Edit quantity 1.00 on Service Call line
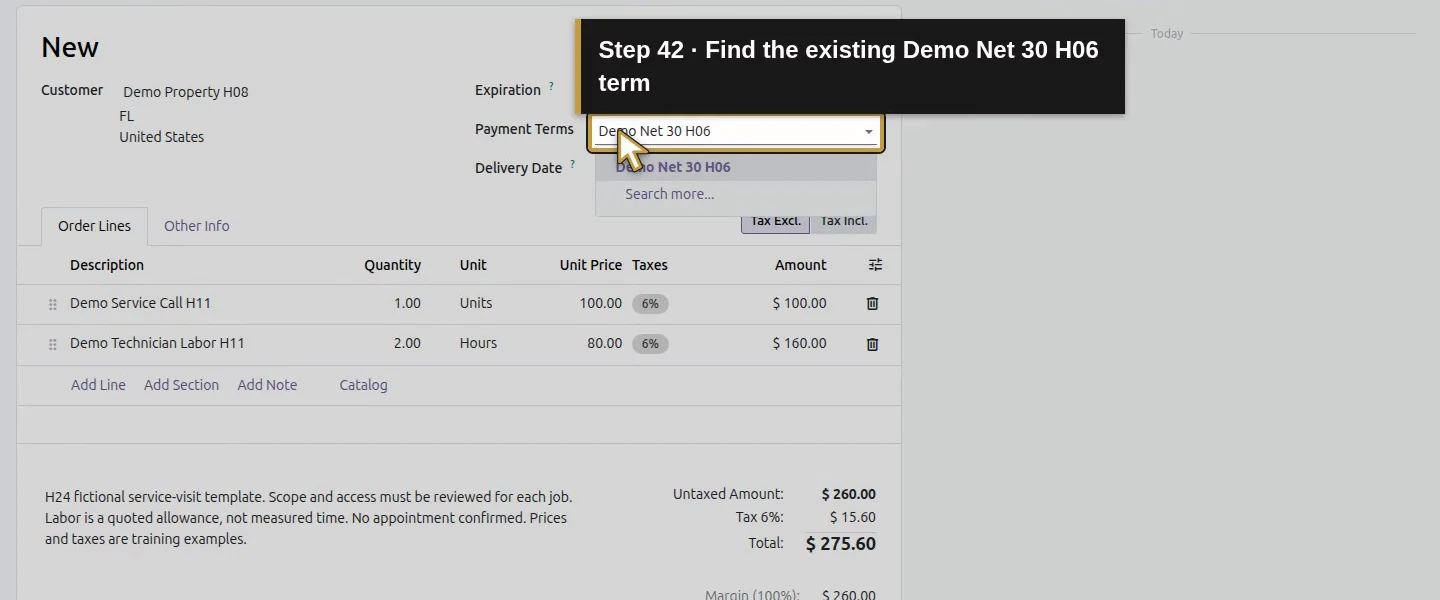1440x600 pixels. point(407,303)
